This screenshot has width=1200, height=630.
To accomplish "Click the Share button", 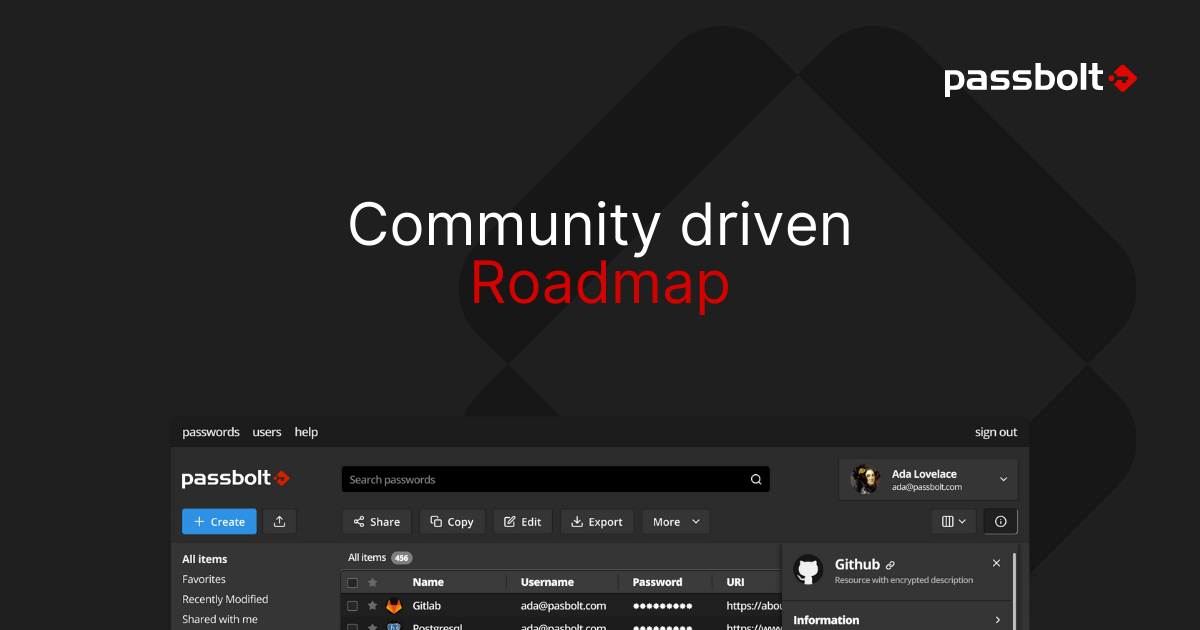I will click(376, 521).
